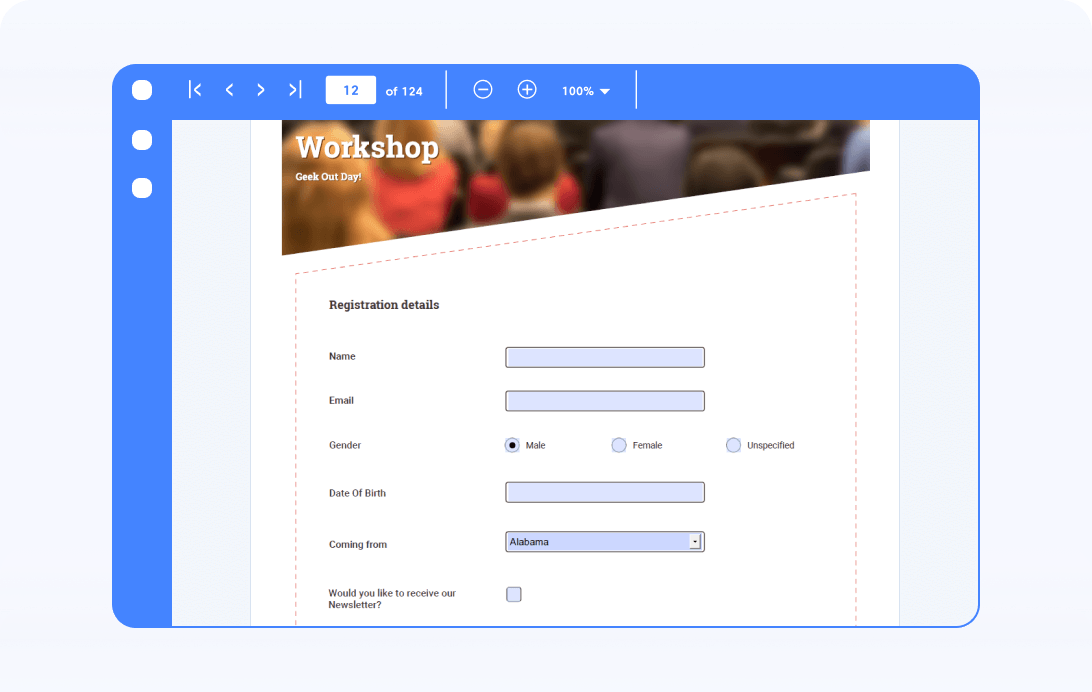Screen dimensions: 1092x692
Task: Jump to the first page using the toolbar icon
Action: click(195, 89)
